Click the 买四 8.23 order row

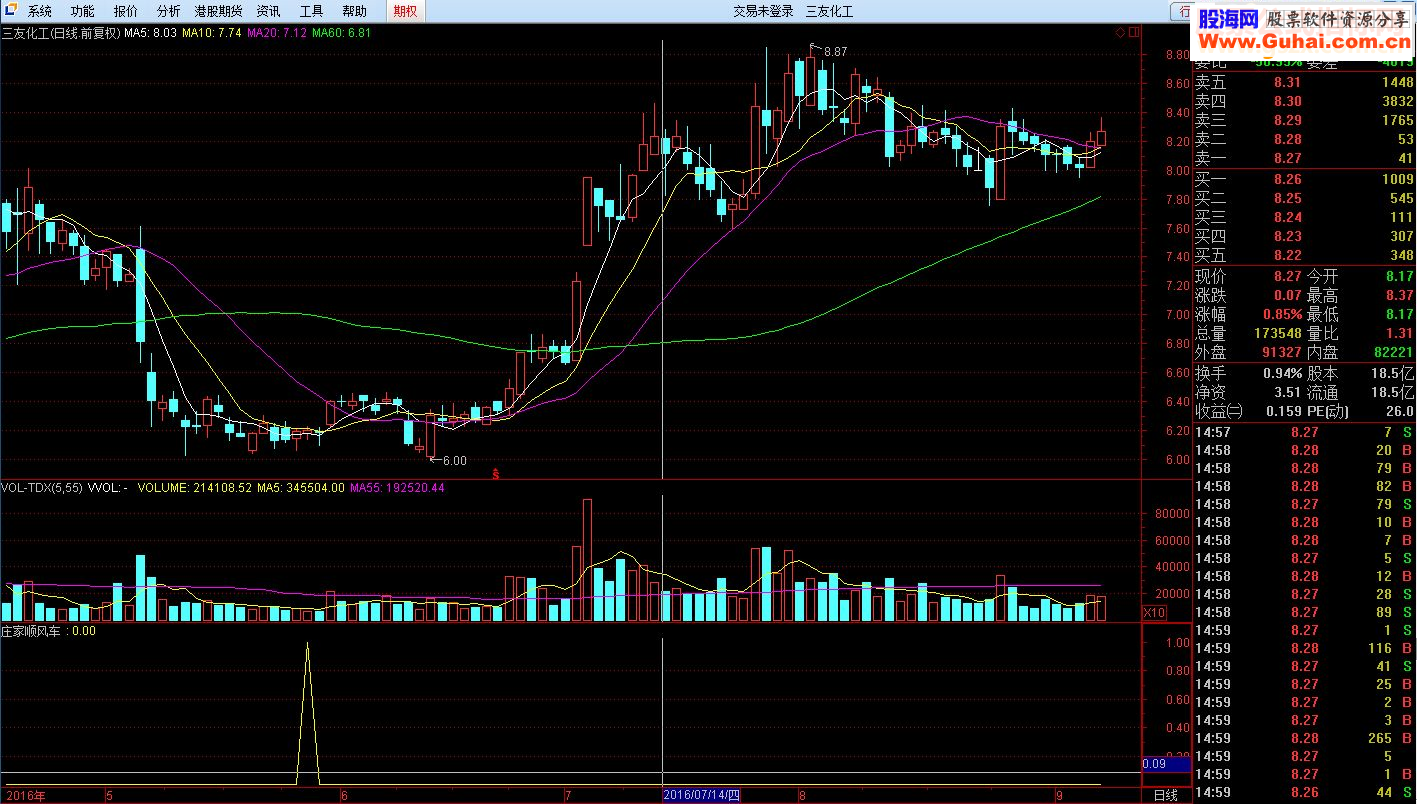[1305, 236]
